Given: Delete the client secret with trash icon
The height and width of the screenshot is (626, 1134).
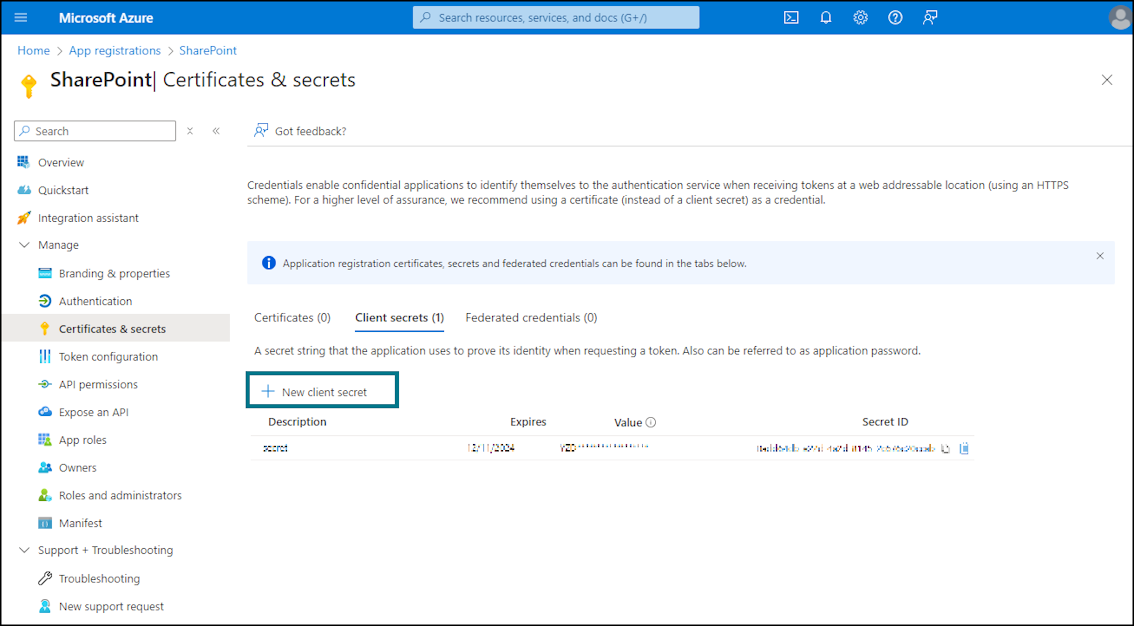Looking at the screenshot, I should (x=964, y=448).
